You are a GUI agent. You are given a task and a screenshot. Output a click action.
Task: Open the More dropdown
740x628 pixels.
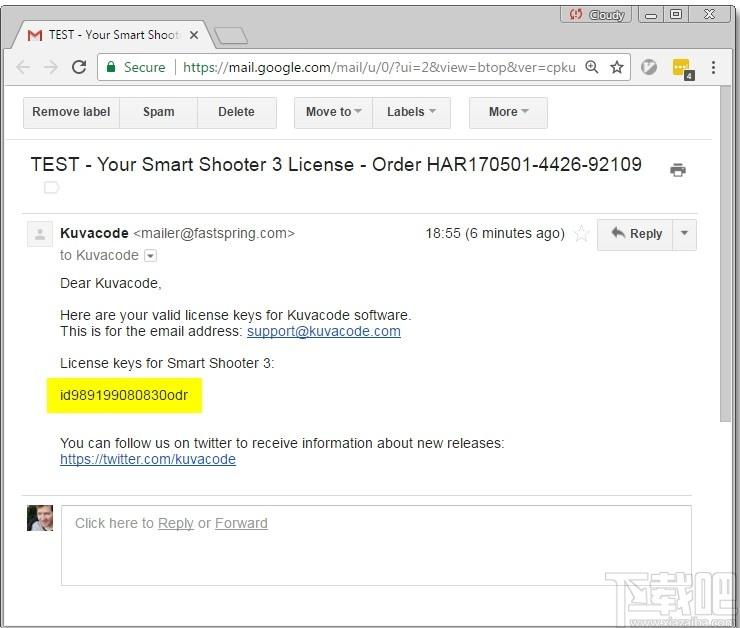point(508,112)
